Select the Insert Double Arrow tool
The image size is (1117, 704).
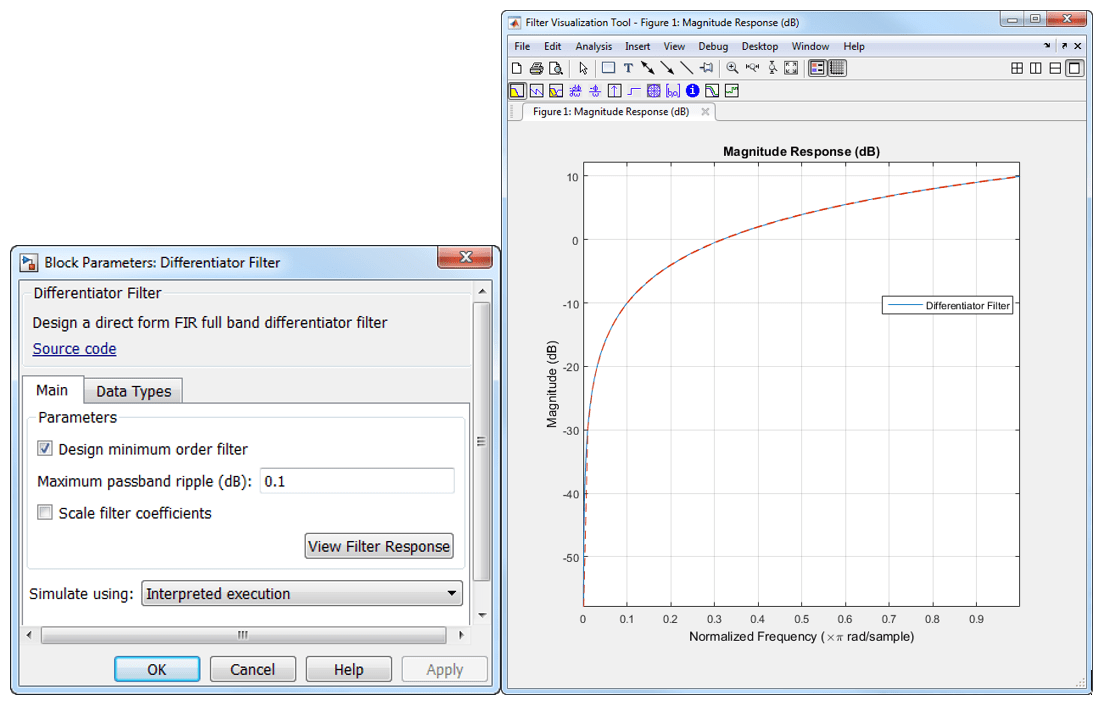point(648,68)
